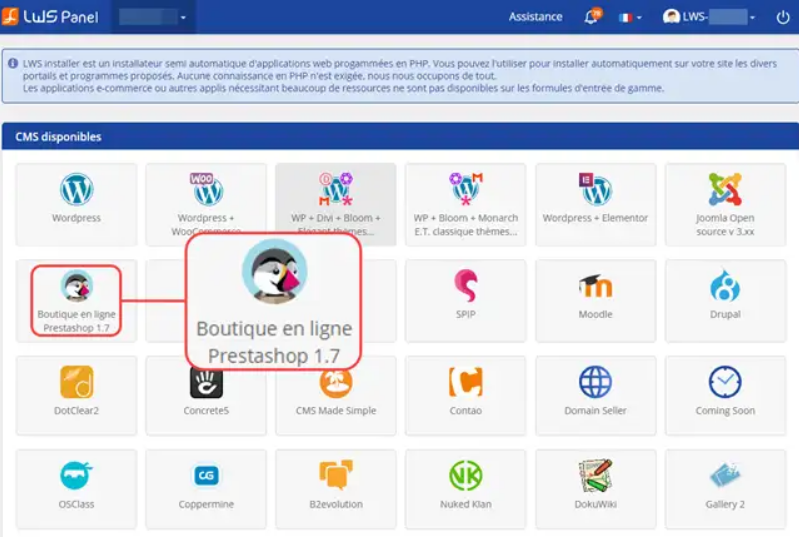The image size is (799, 537).
Task: Click the 'DokuWiki' label text
Action: tap(595, 504)
